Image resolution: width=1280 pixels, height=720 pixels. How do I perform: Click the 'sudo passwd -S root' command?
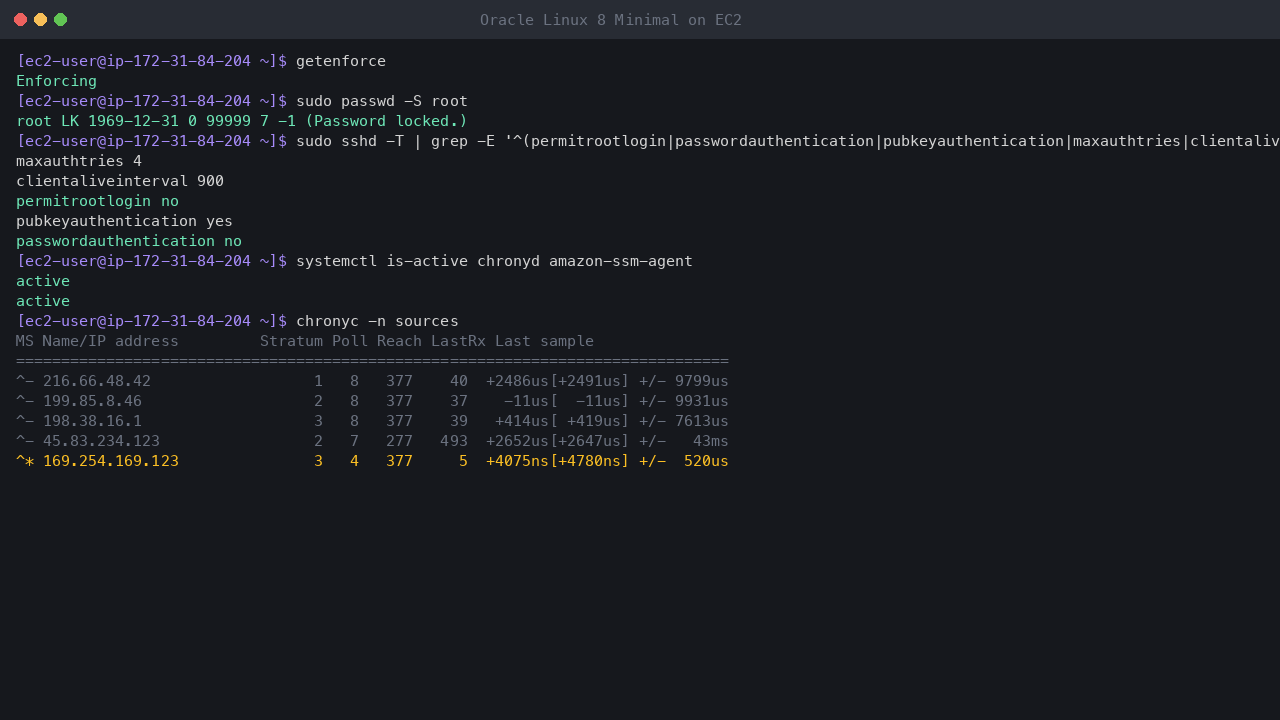(x=382, y=101)
